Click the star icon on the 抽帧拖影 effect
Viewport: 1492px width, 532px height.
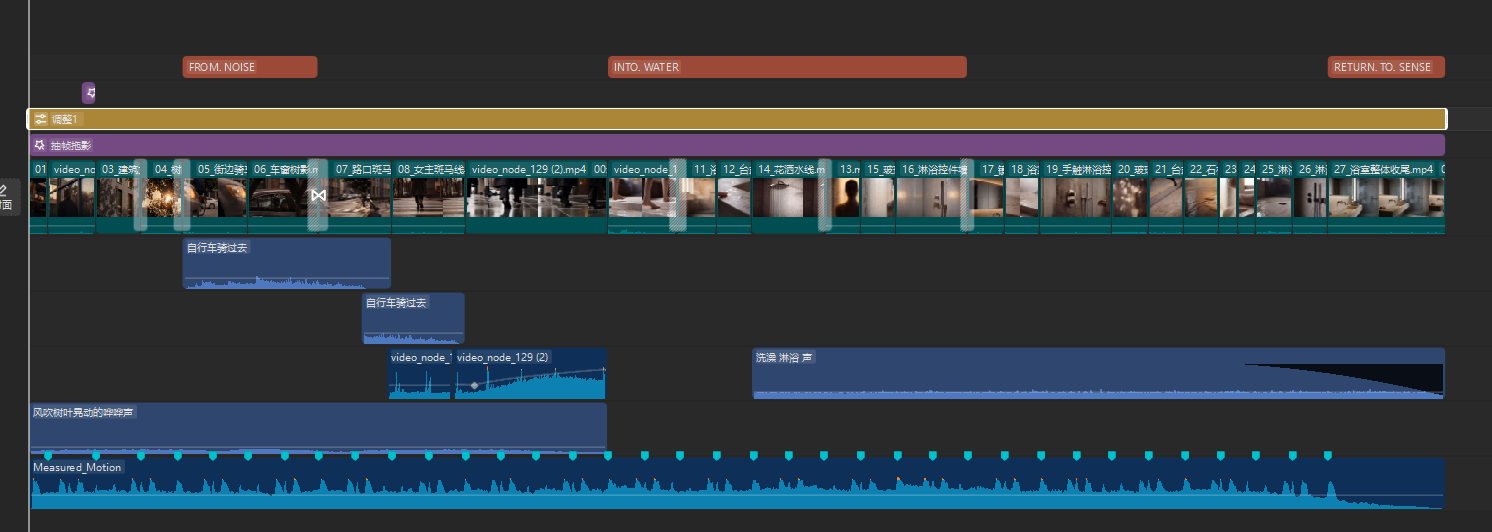40,145
